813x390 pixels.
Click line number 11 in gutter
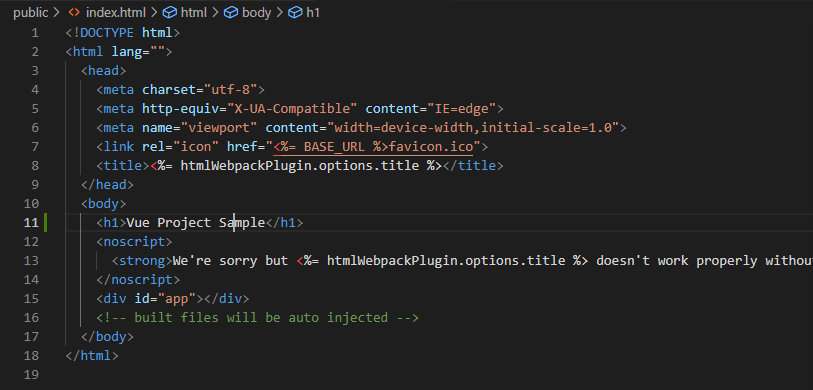pos(31,222)
